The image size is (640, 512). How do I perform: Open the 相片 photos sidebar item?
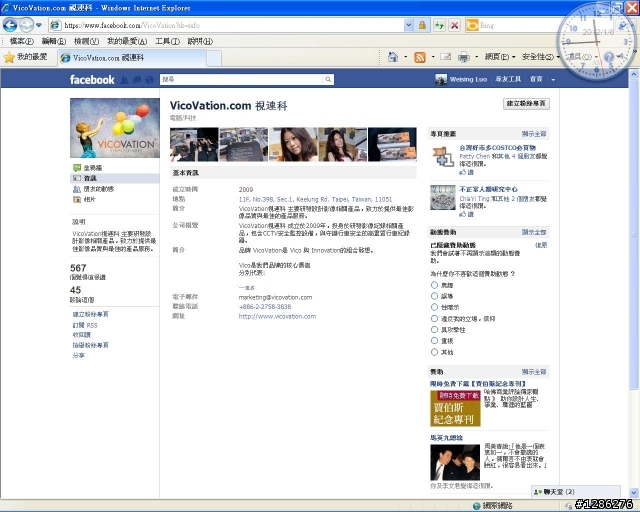click(x=84, y=200)
